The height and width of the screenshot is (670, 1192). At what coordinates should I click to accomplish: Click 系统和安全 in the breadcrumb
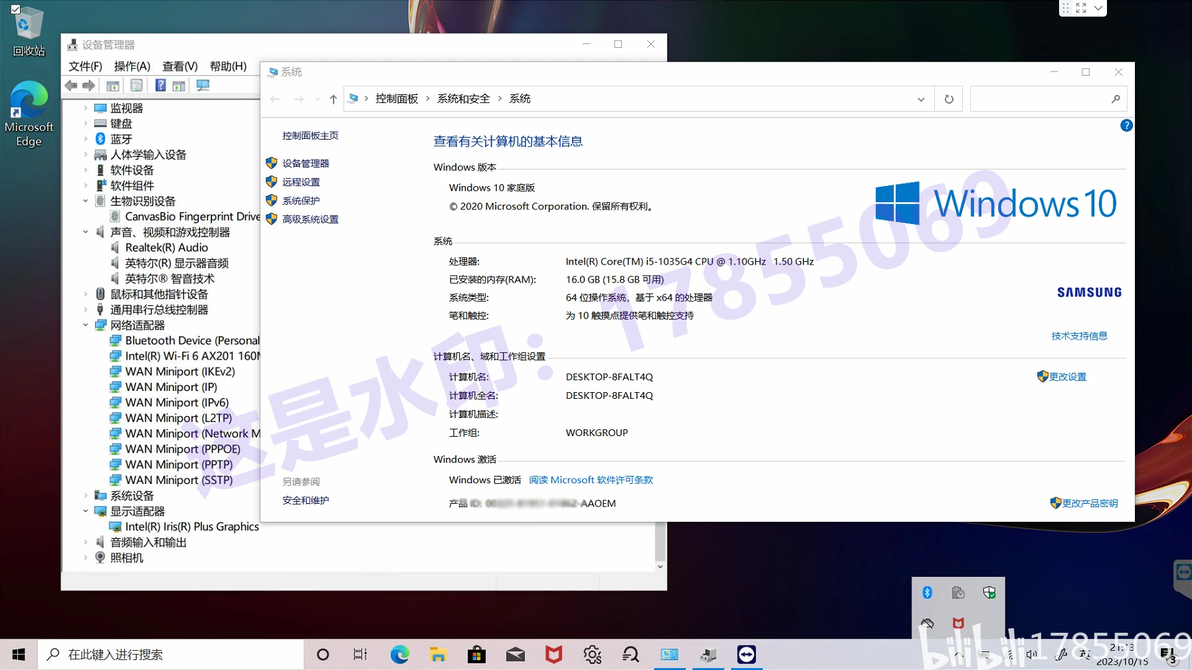click(x=464, y=99)
